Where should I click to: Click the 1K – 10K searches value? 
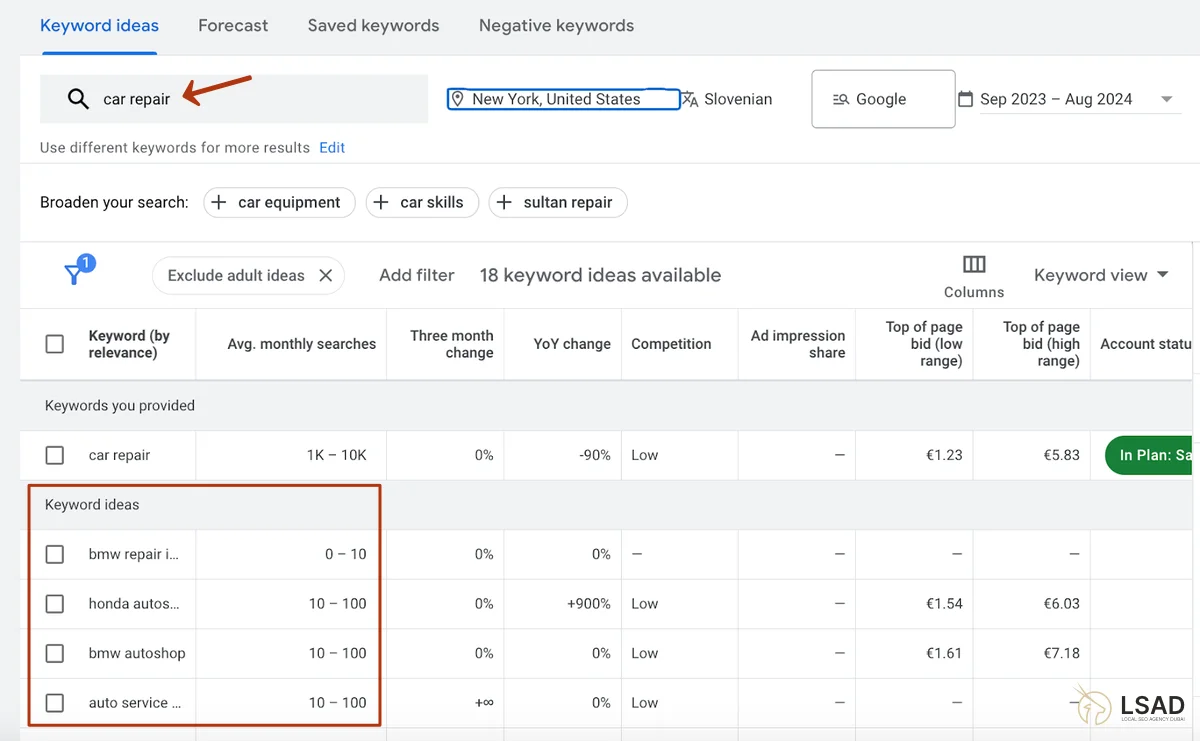[337, 455]
